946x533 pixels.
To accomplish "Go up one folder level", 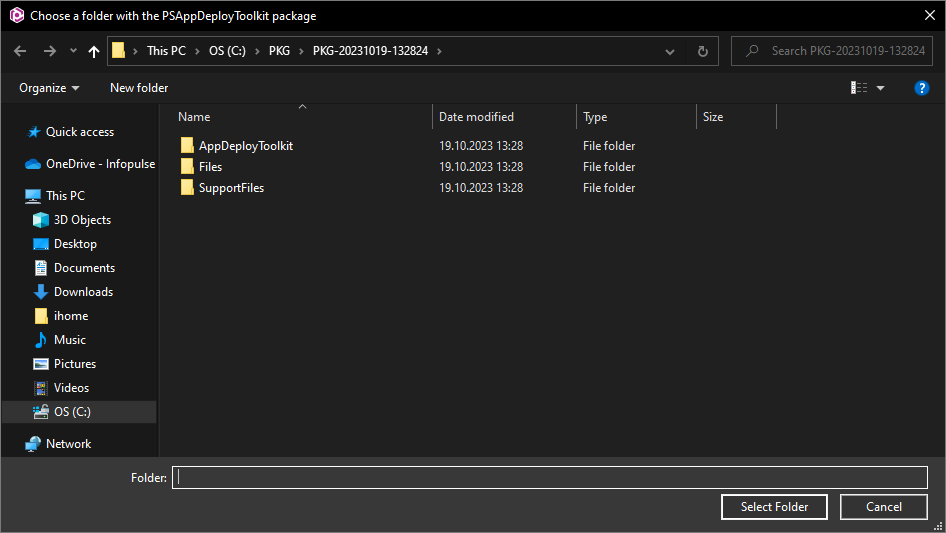I will click(x=94, y=51).
